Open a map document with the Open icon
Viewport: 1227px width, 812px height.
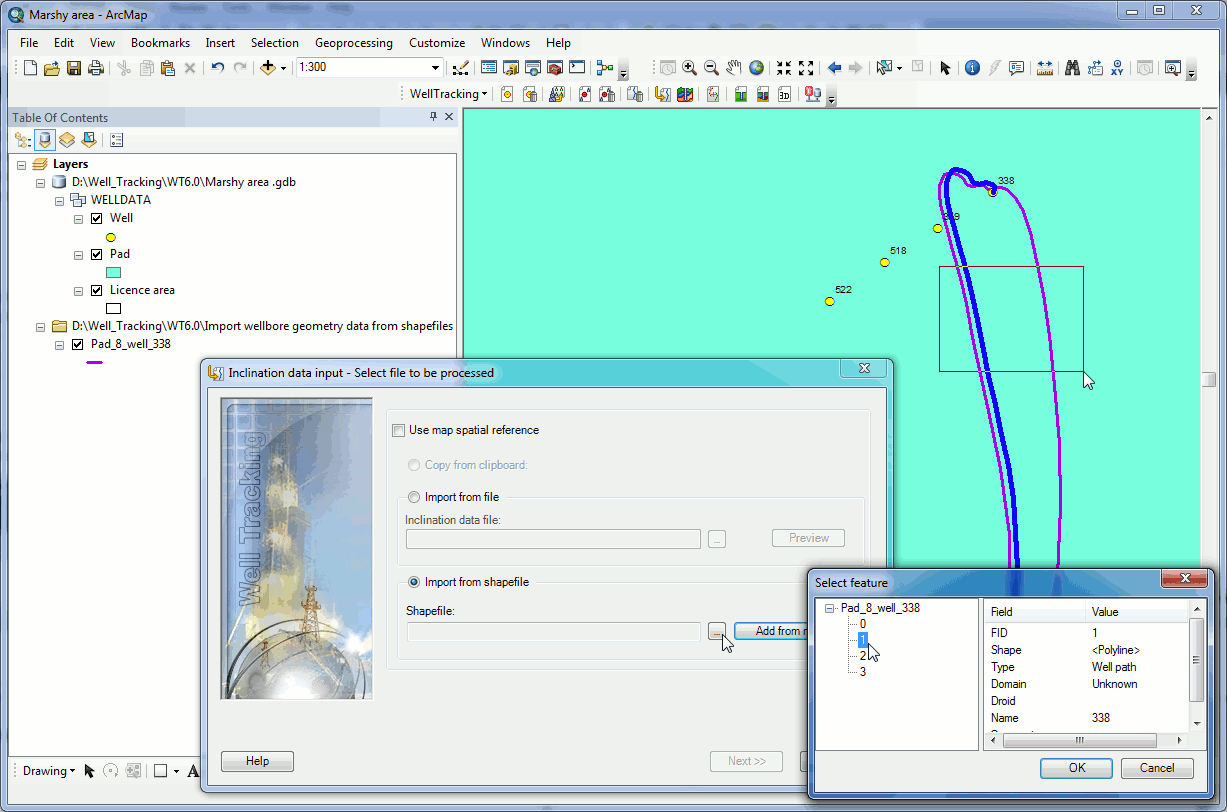click(52, 68)
